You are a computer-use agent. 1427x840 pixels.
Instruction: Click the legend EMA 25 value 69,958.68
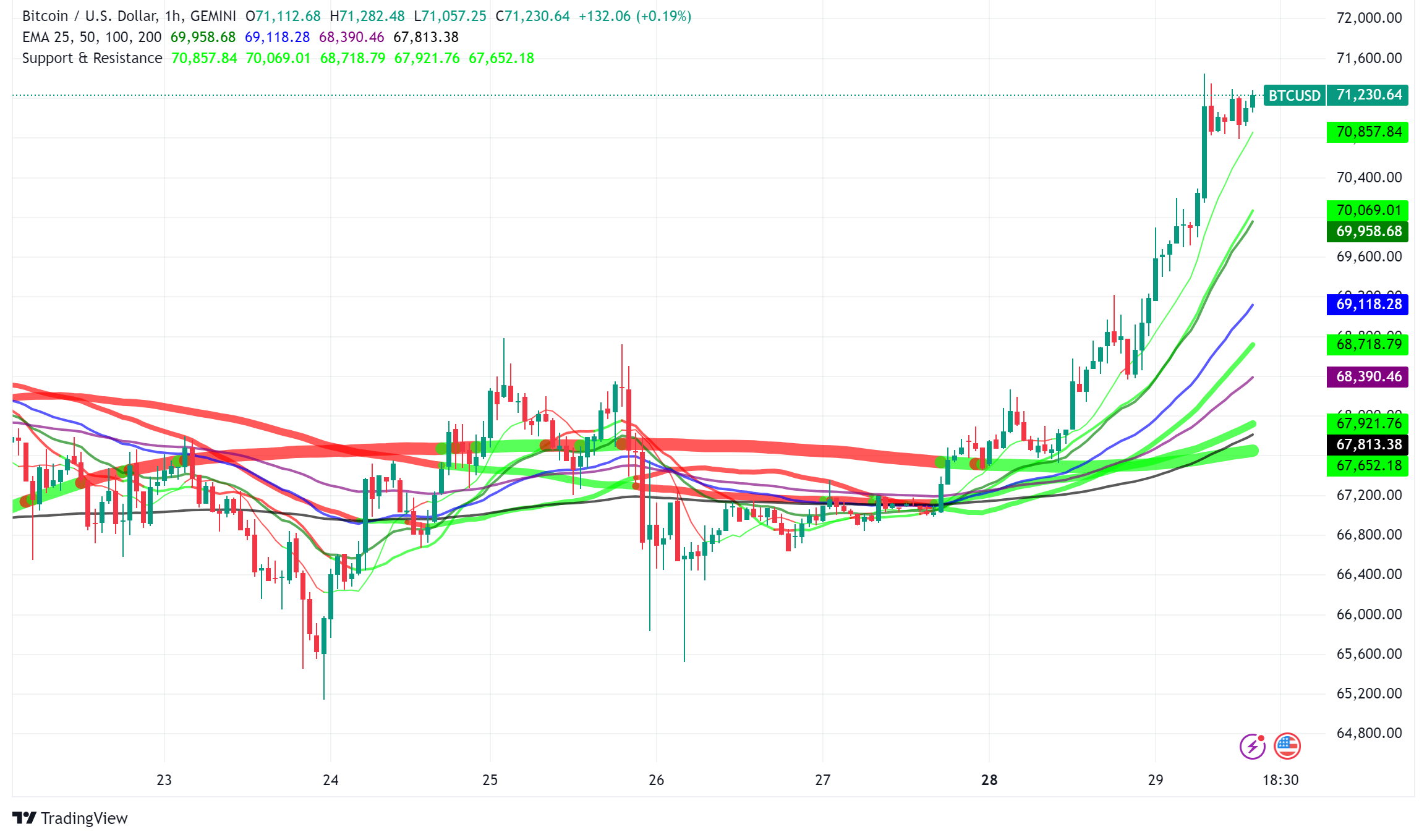click(203, 37)
